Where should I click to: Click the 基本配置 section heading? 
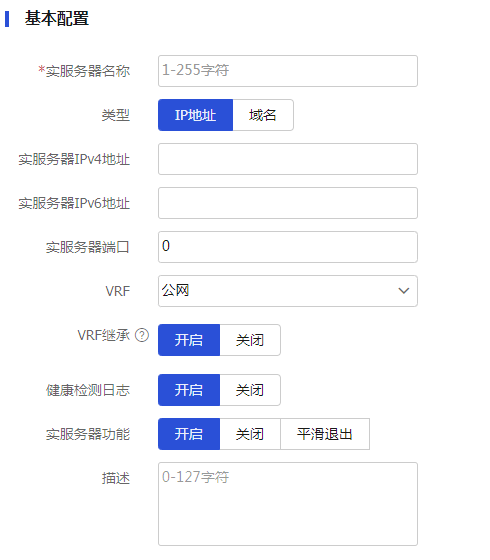click(x=56, y=19)
